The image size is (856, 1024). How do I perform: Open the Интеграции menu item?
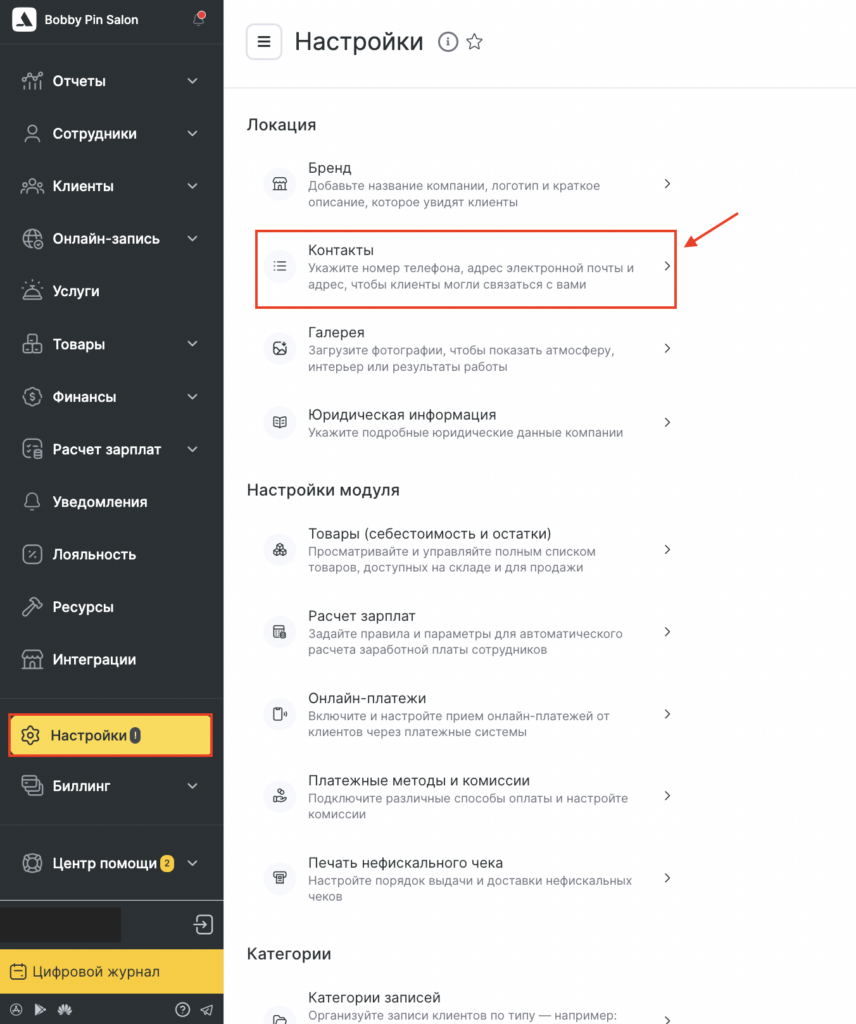point(94,660)
